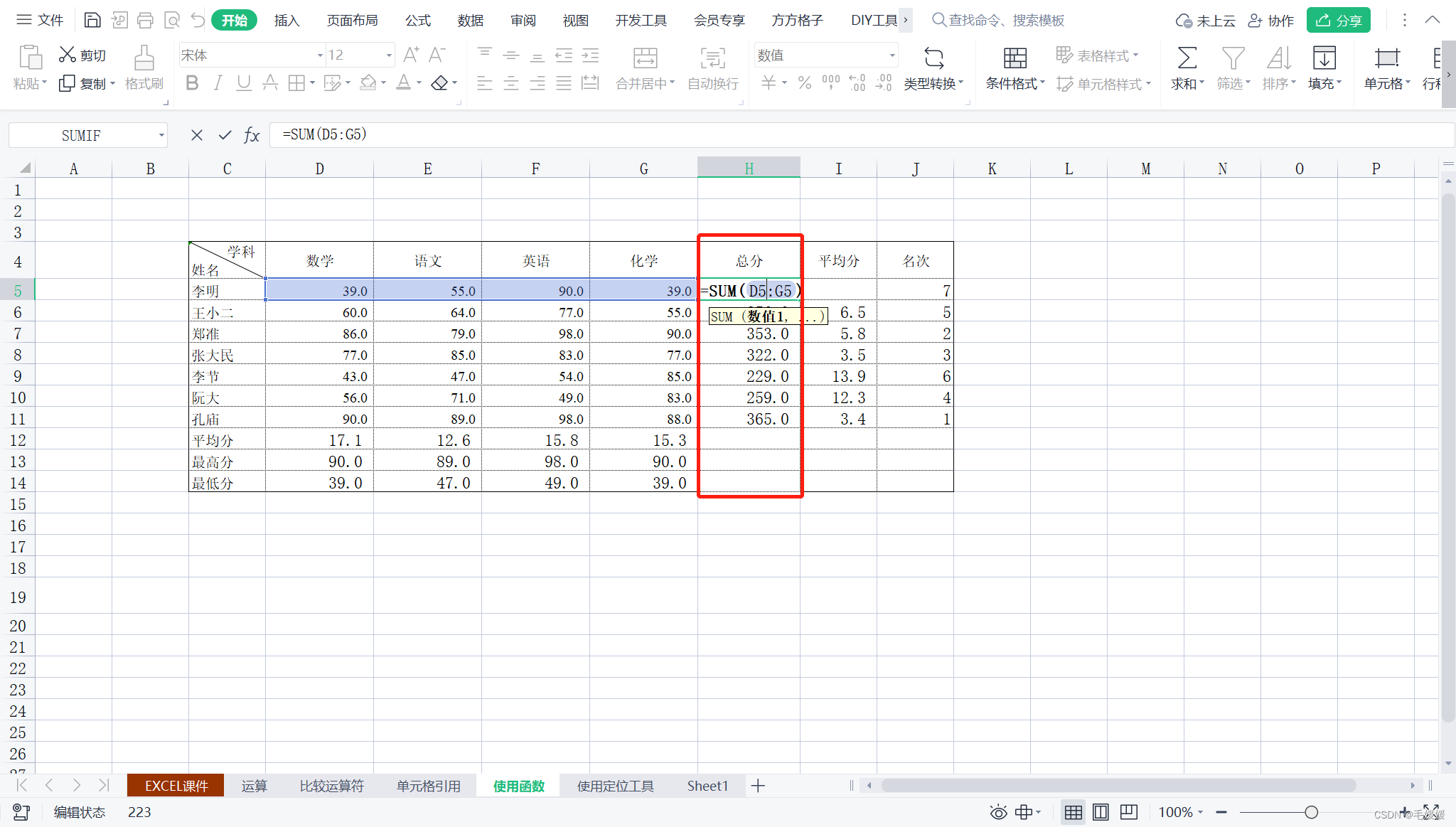Cancel formula entry with X icon
This screenshot has width=1456, height=827.
(x=197, y=134)
